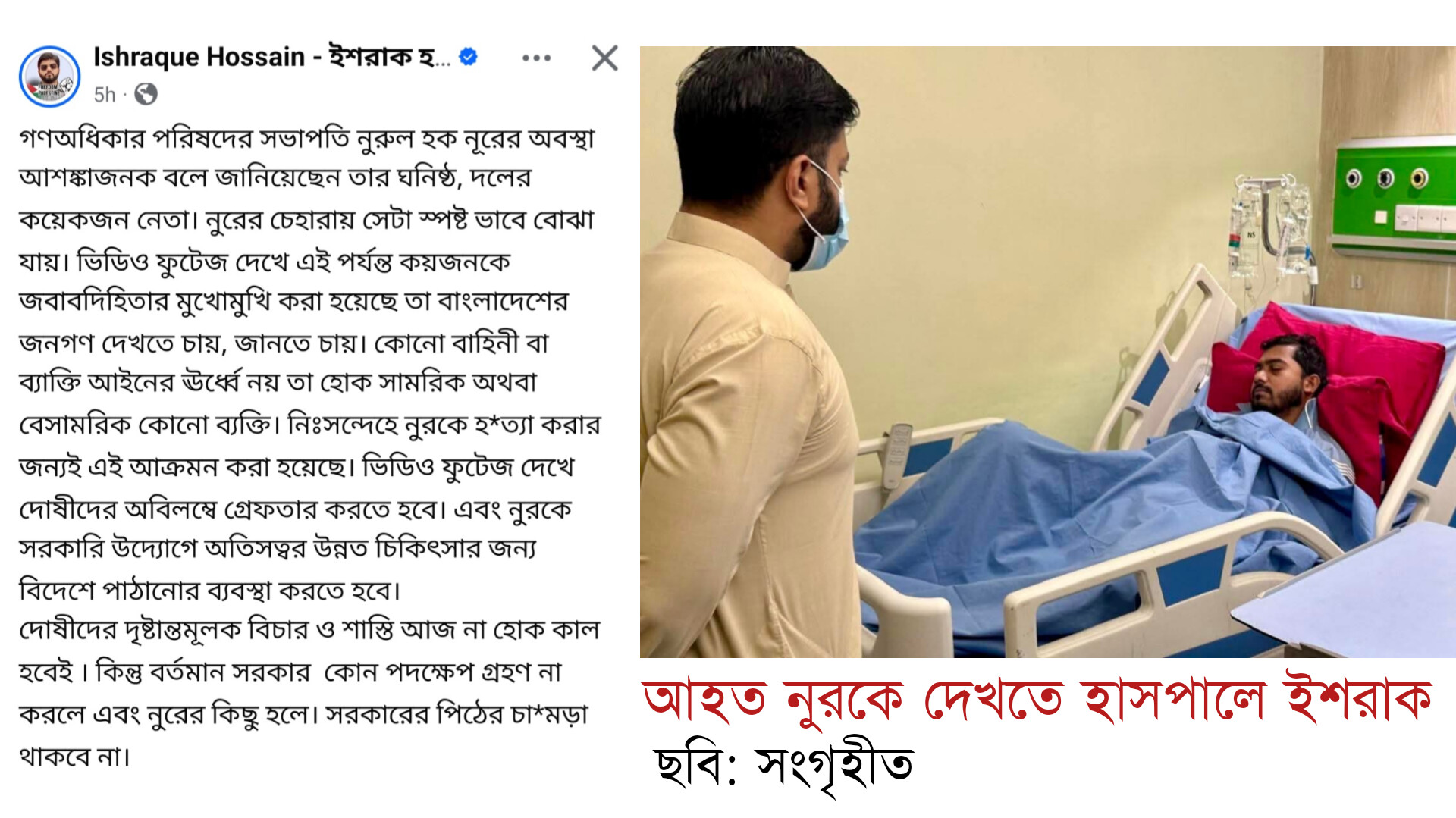1456x818 pixels.
Task: Click the red headline আহত নুরকে দেখতে হাসপালে ইশরাক
Action: (1037, 699)
